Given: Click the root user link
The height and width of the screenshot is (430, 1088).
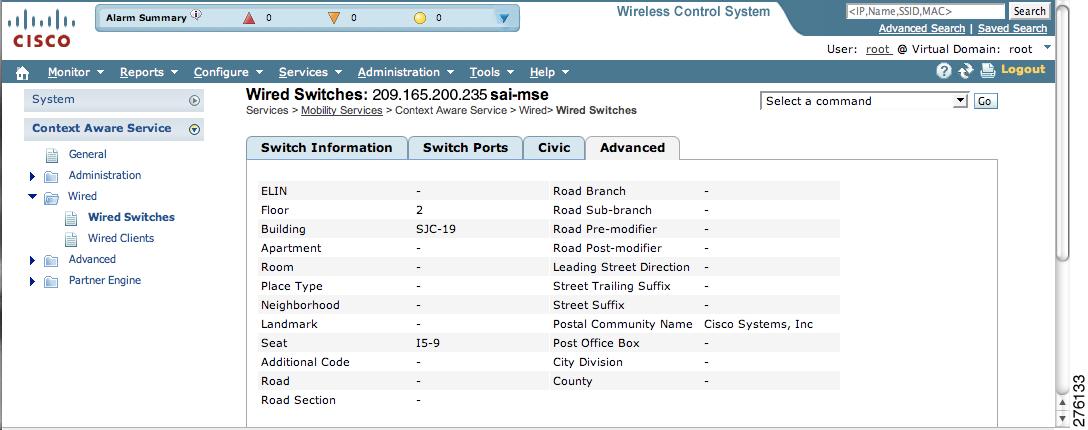Looking at the screenshot, I should pyautogui.click(x=878, y=49).
